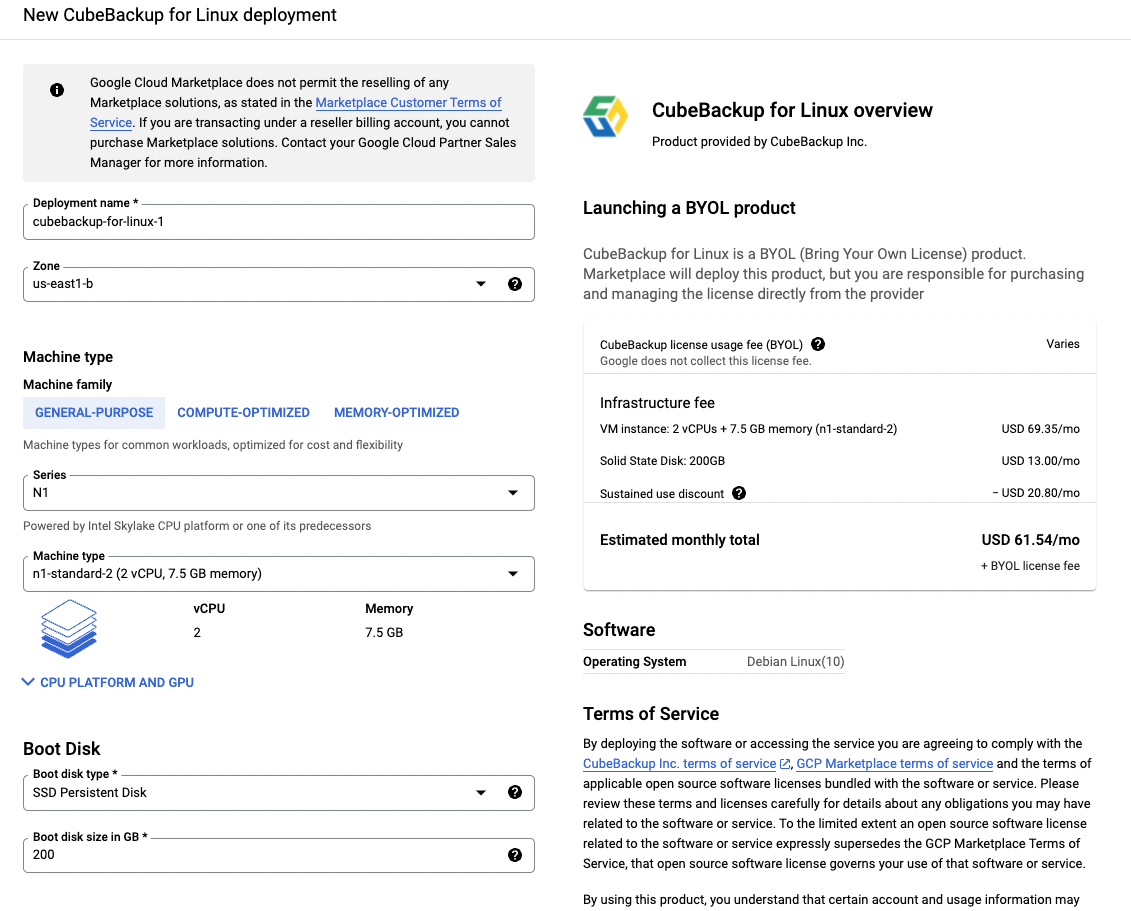
Task: Click the + BYOL license fee note
Action: point(1030,566)
